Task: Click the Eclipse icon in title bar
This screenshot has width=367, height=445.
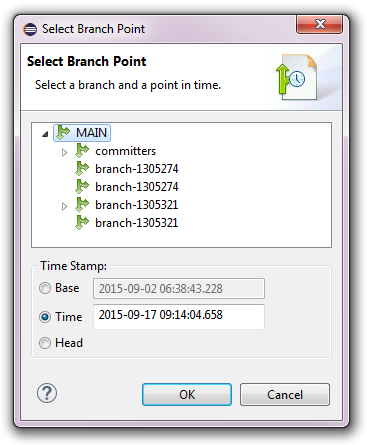Action: (x=30, y=29)
